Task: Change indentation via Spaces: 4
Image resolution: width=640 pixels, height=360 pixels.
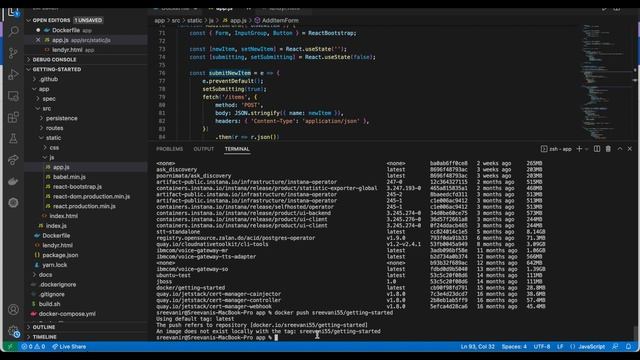Action: [514, 347]
